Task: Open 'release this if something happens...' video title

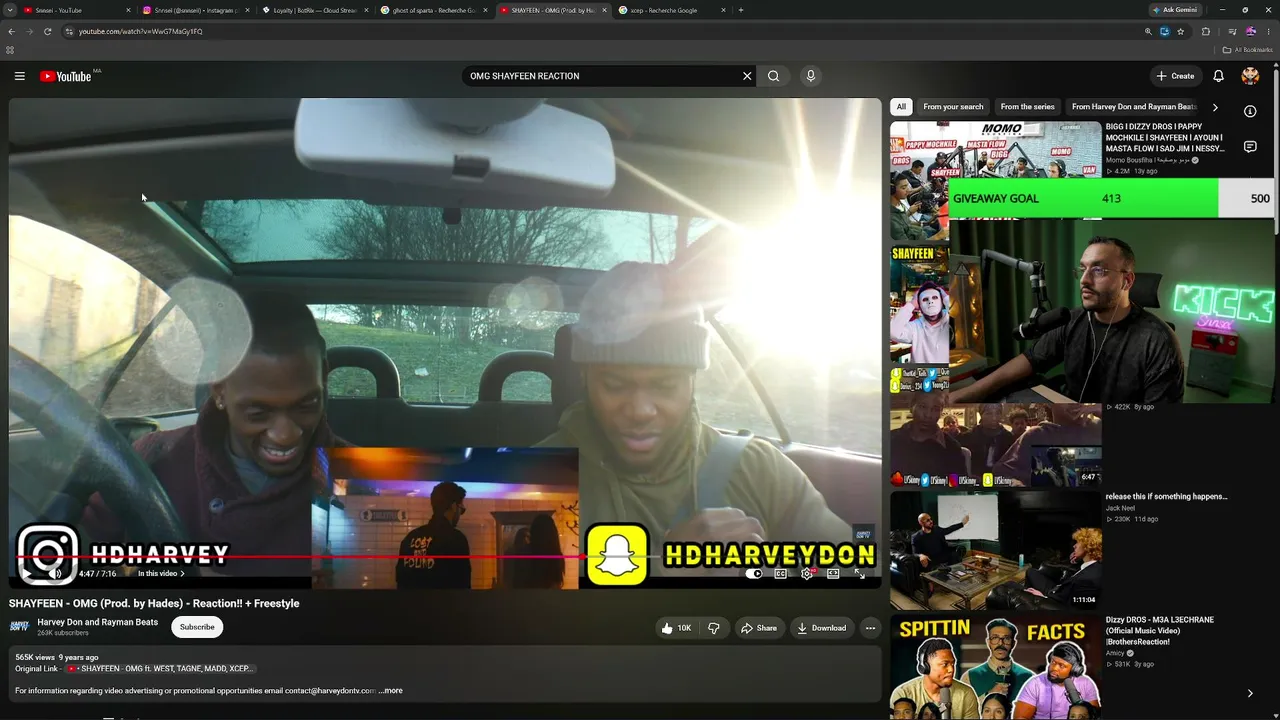Action: tap(1166, 496)
